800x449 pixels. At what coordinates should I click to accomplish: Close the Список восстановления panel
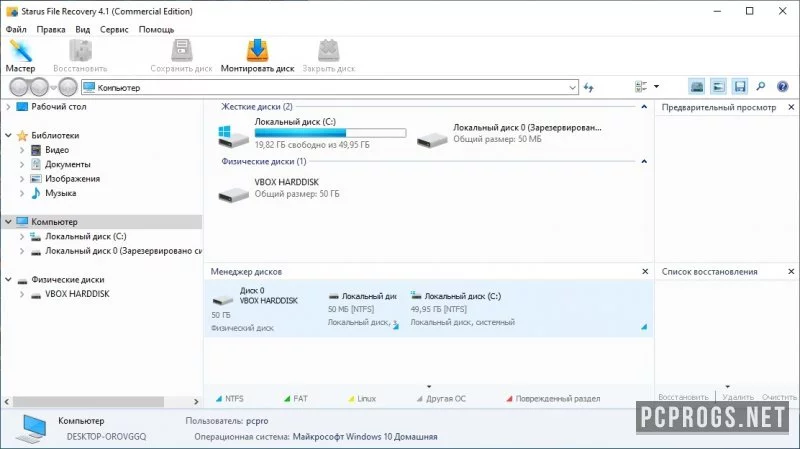791,271
